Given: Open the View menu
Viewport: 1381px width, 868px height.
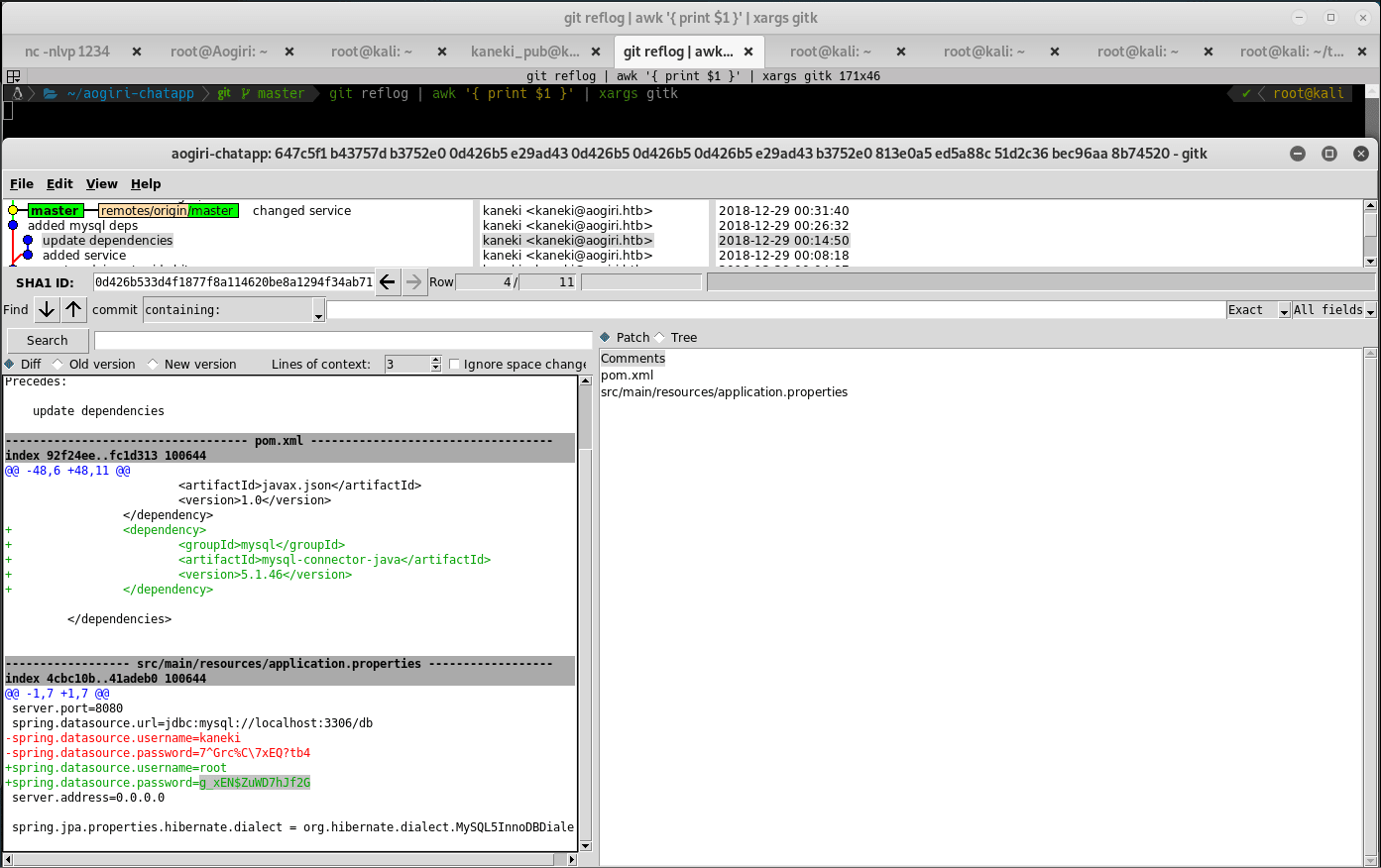Looking at the screenshot, I should [x=102, y=183].
